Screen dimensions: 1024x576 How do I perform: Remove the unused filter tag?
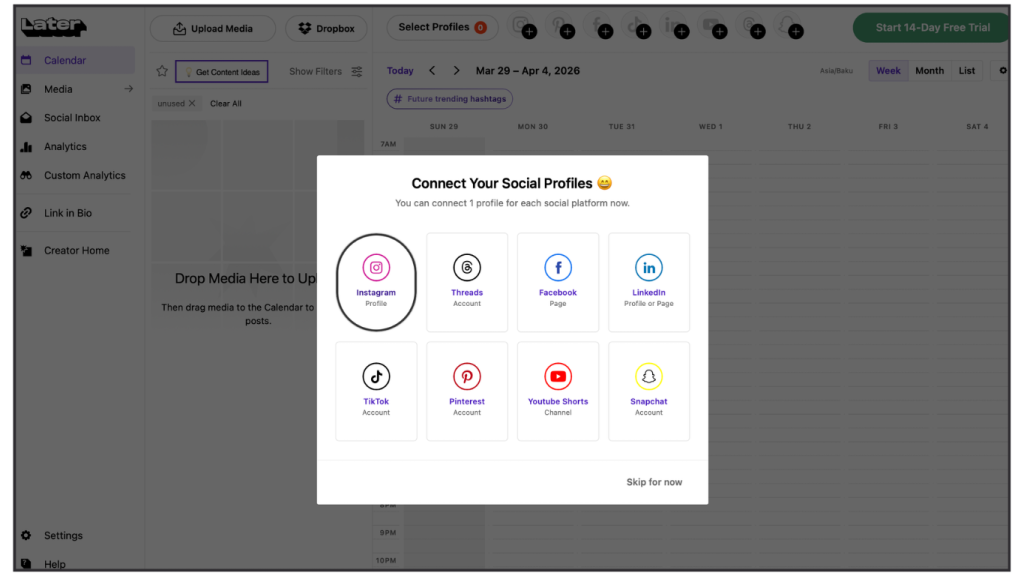[x=192, y=104]
